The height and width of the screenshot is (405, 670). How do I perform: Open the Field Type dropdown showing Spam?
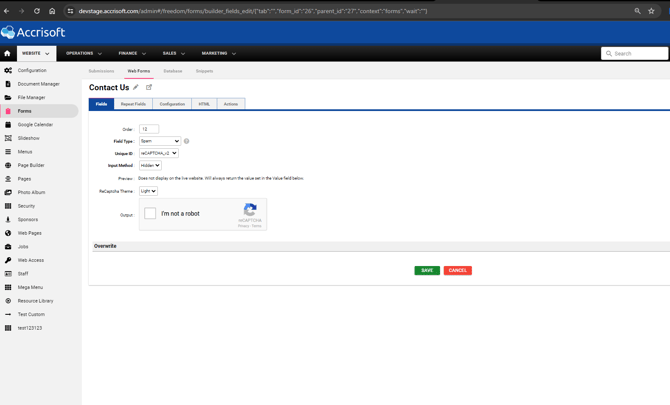pos(160,141)
